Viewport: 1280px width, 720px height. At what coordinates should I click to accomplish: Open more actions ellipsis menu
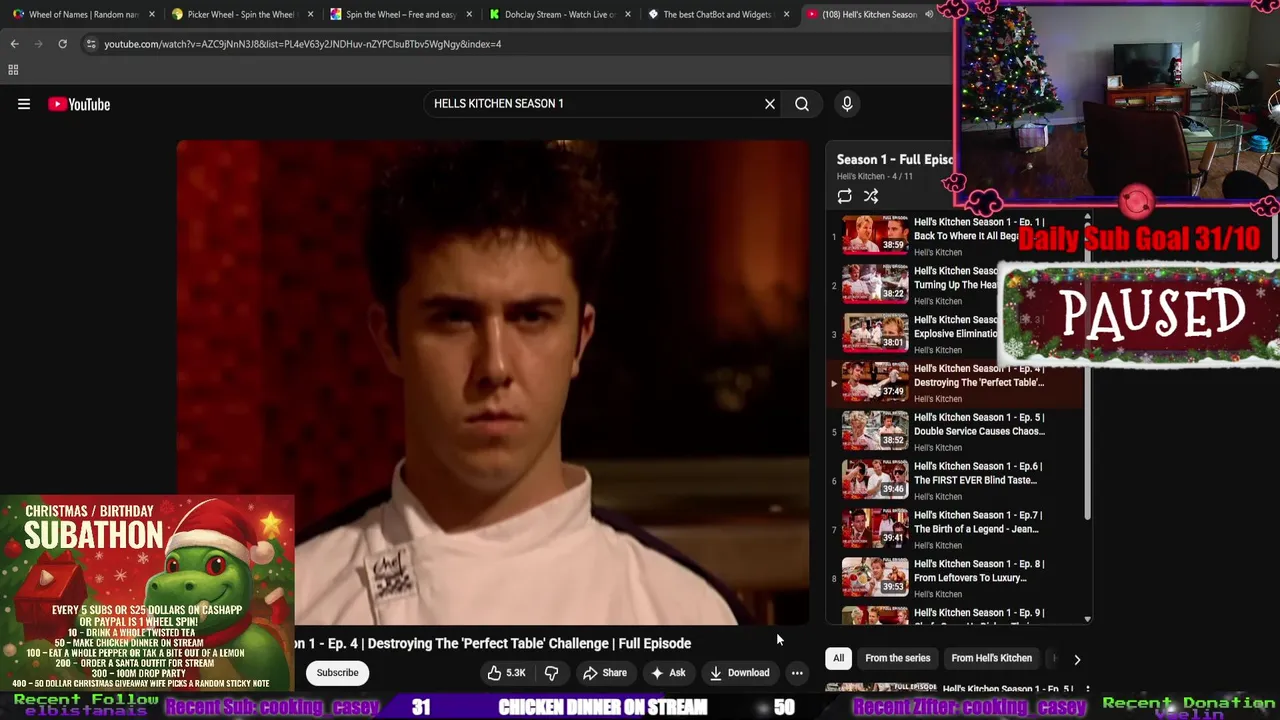pyautogui.click(x=797, y=673)
